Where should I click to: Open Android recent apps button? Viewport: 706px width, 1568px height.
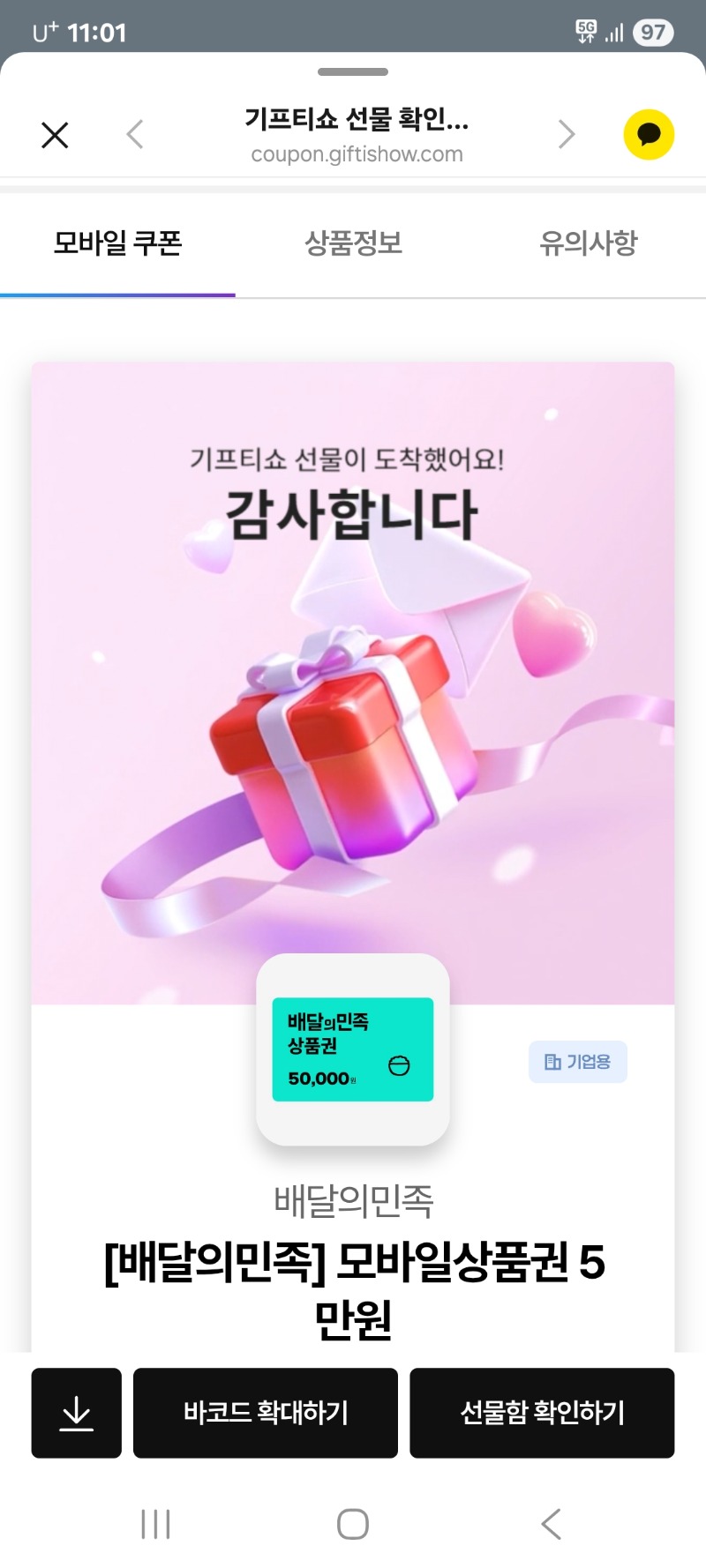click(155, 1524)
